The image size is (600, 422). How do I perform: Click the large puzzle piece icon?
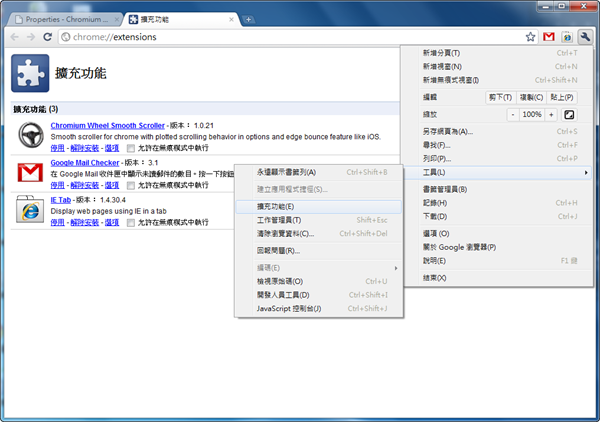pyautogui.click(x=30, y=73)
